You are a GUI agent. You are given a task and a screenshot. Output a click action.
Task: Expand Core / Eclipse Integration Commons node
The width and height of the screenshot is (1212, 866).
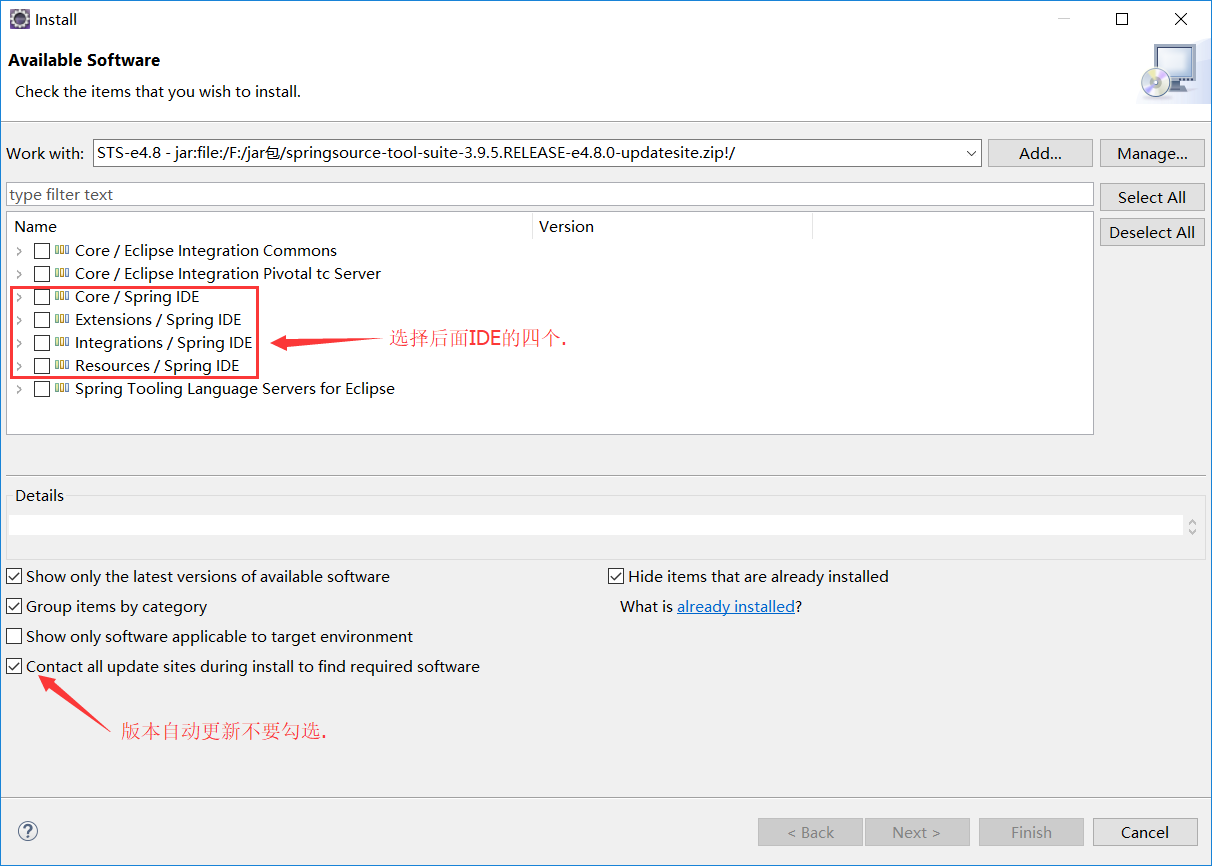click(x=19, y=251)
